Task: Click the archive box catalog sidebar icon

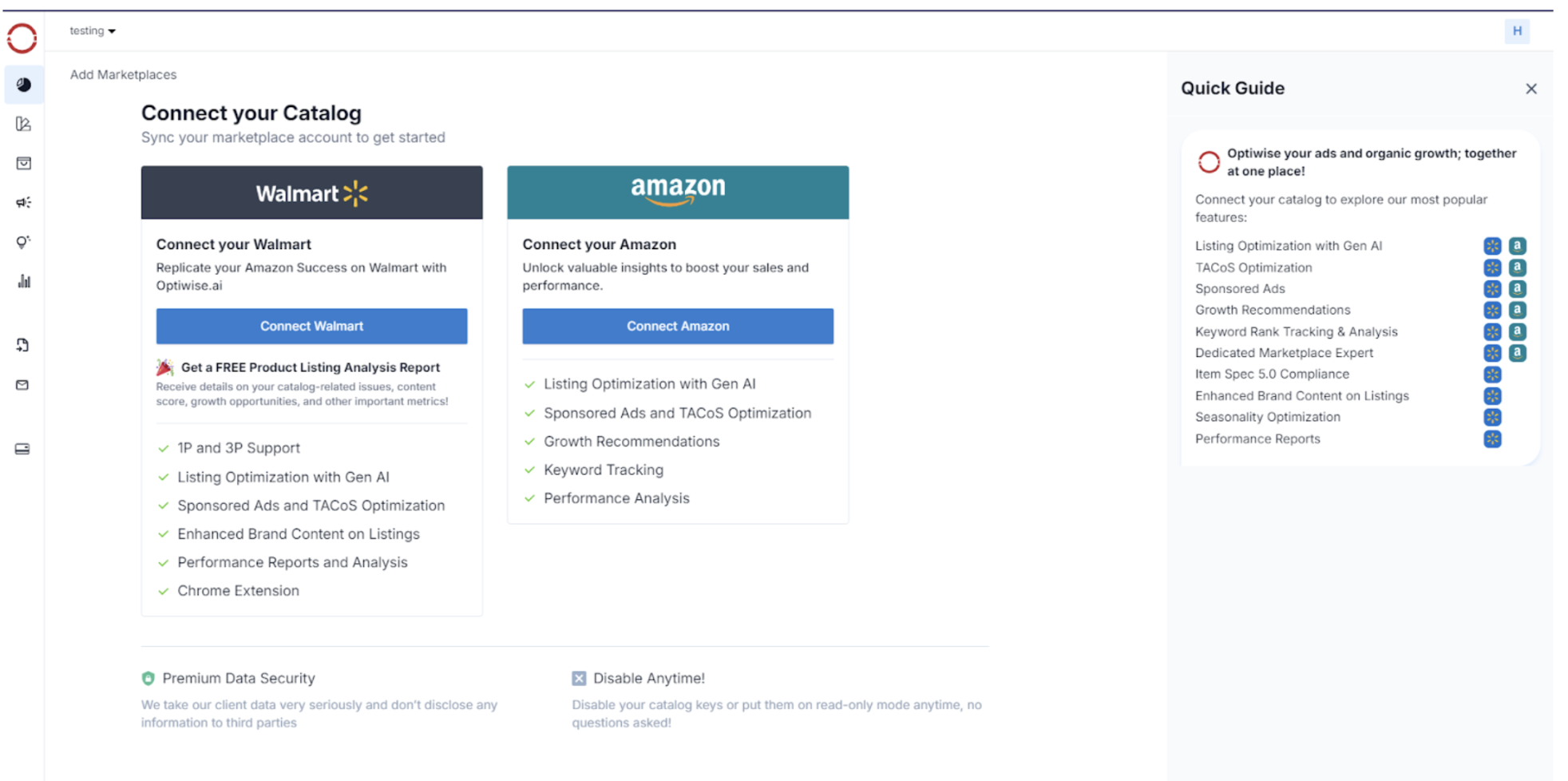Action: (x=24, y=163)
